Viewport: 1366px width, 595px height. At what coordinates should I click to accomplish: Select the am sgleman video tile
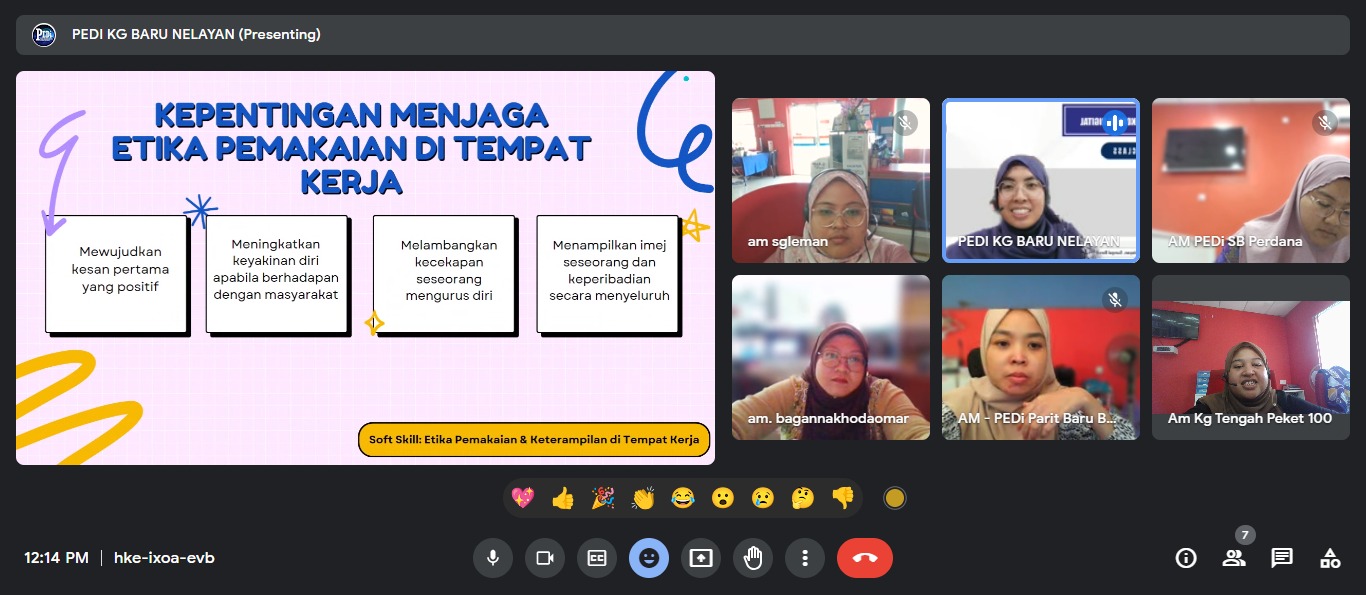click(x=830, y=180)
